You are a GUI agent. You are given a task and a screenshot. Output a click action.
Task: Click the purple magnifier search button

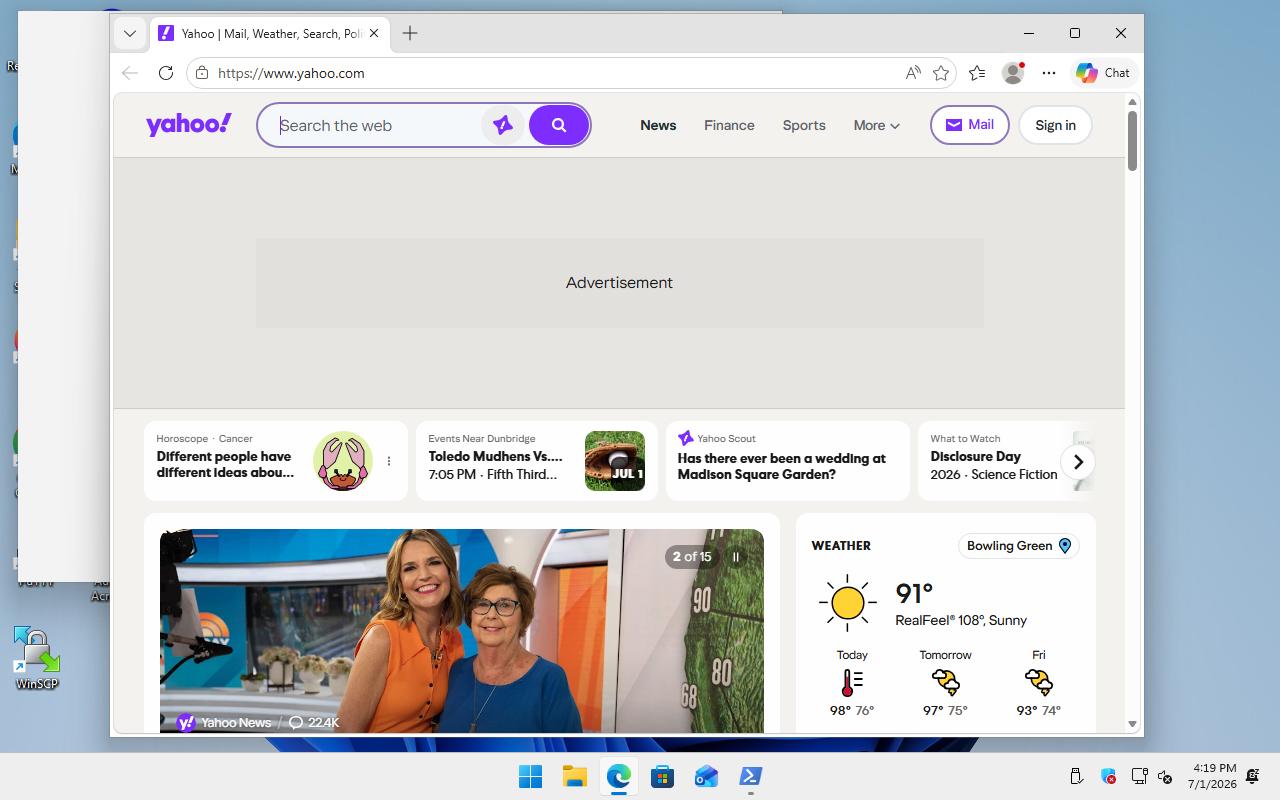pyautogui.click(x=559, y=125)
